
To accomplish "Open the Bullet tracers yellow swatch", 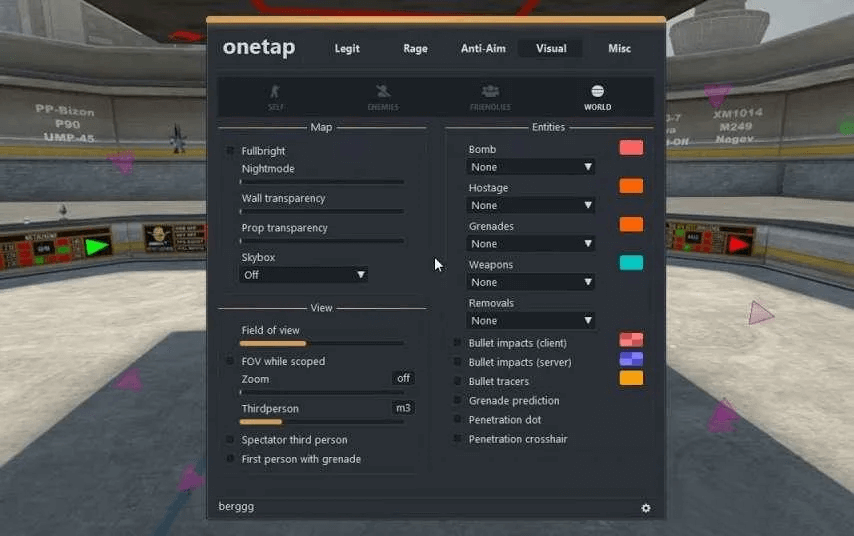I will (x=631, y=378).
